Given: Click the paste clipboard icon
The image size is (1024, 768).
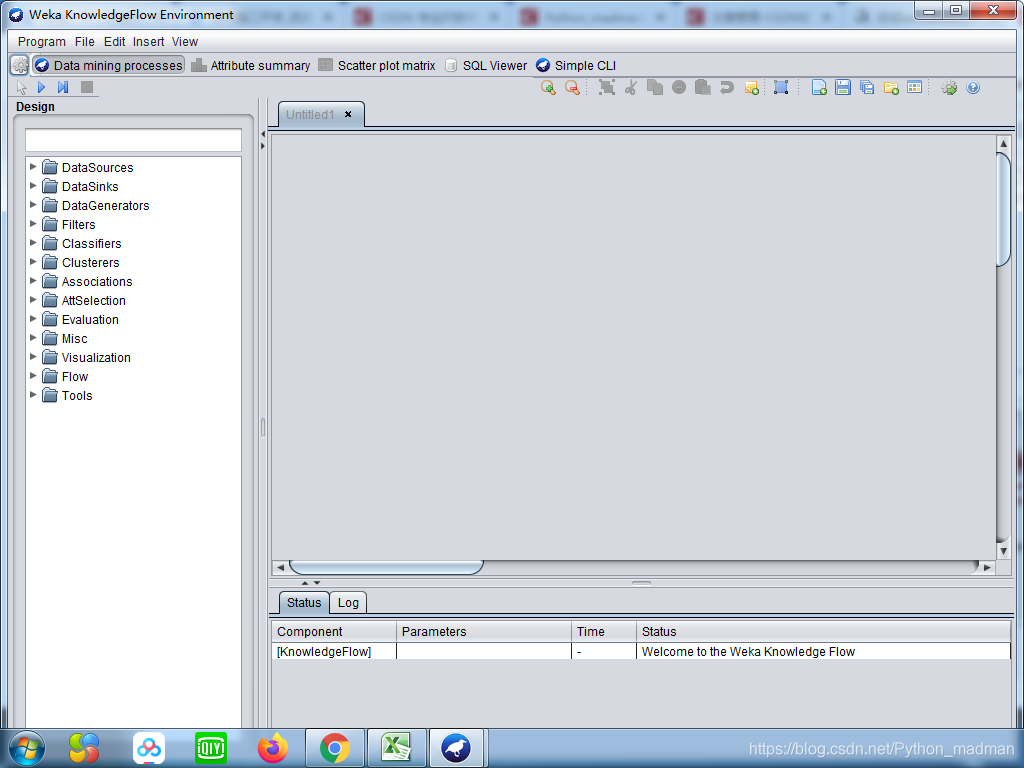Looking at the screenshot, I should (703, 88).
